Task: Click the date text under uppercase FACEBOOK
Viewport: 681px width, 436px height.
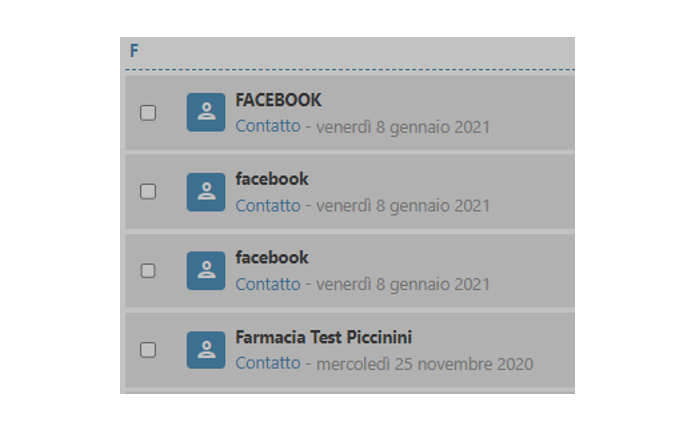Action: coord(403,127)
